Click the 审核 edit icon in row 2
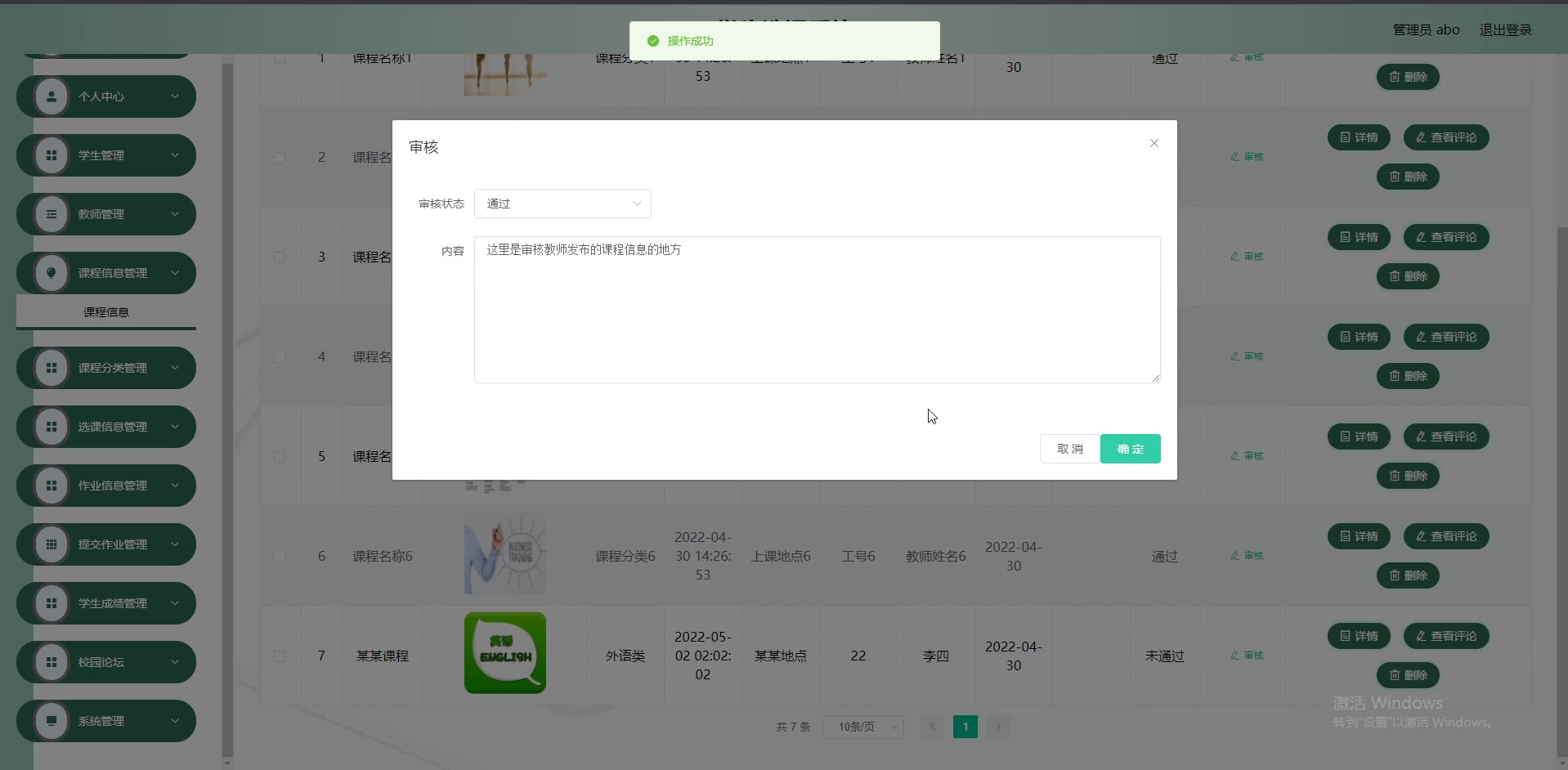The width and height of the screenshot is (1568, 770). (x=1234, y=157)
